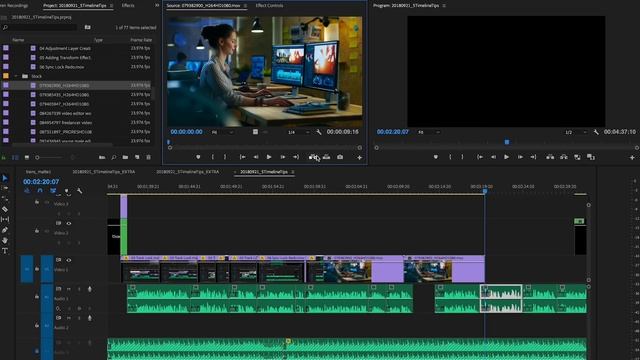
Task: Open Source monitor settings wrench
Action: [319, 132]
